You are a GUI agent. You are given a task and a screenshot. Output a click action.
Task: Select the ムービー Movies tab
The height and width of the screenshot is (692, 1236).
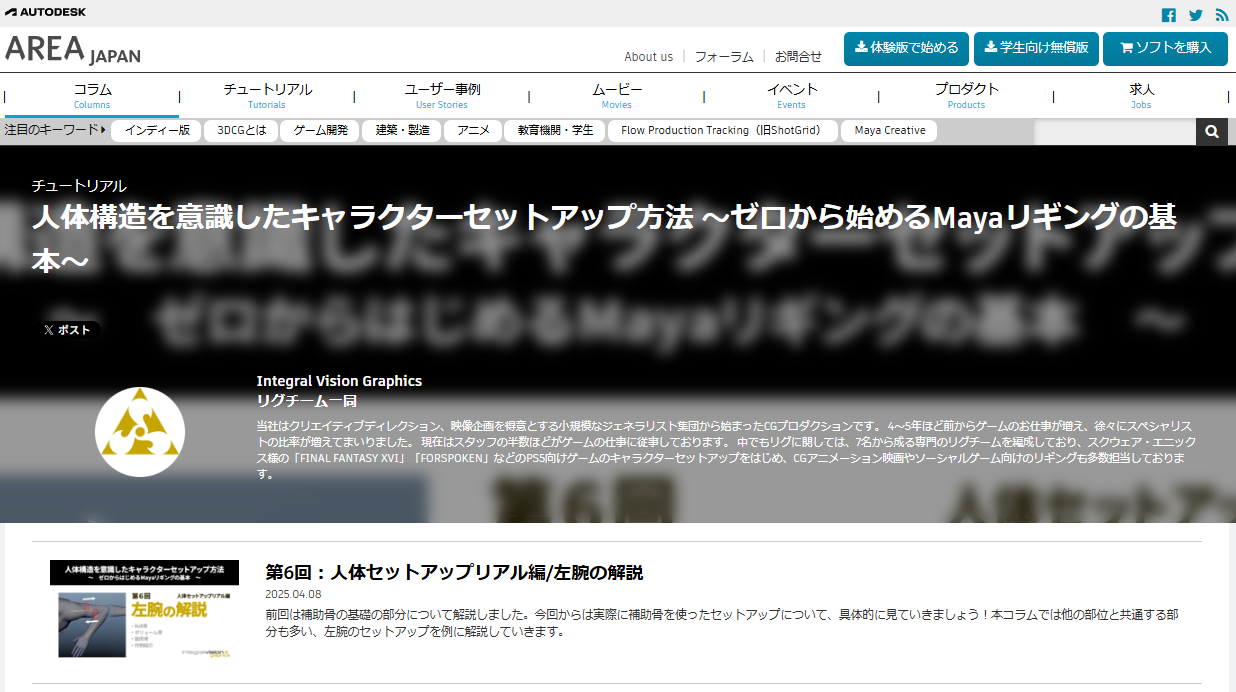[x=617, y=96]
